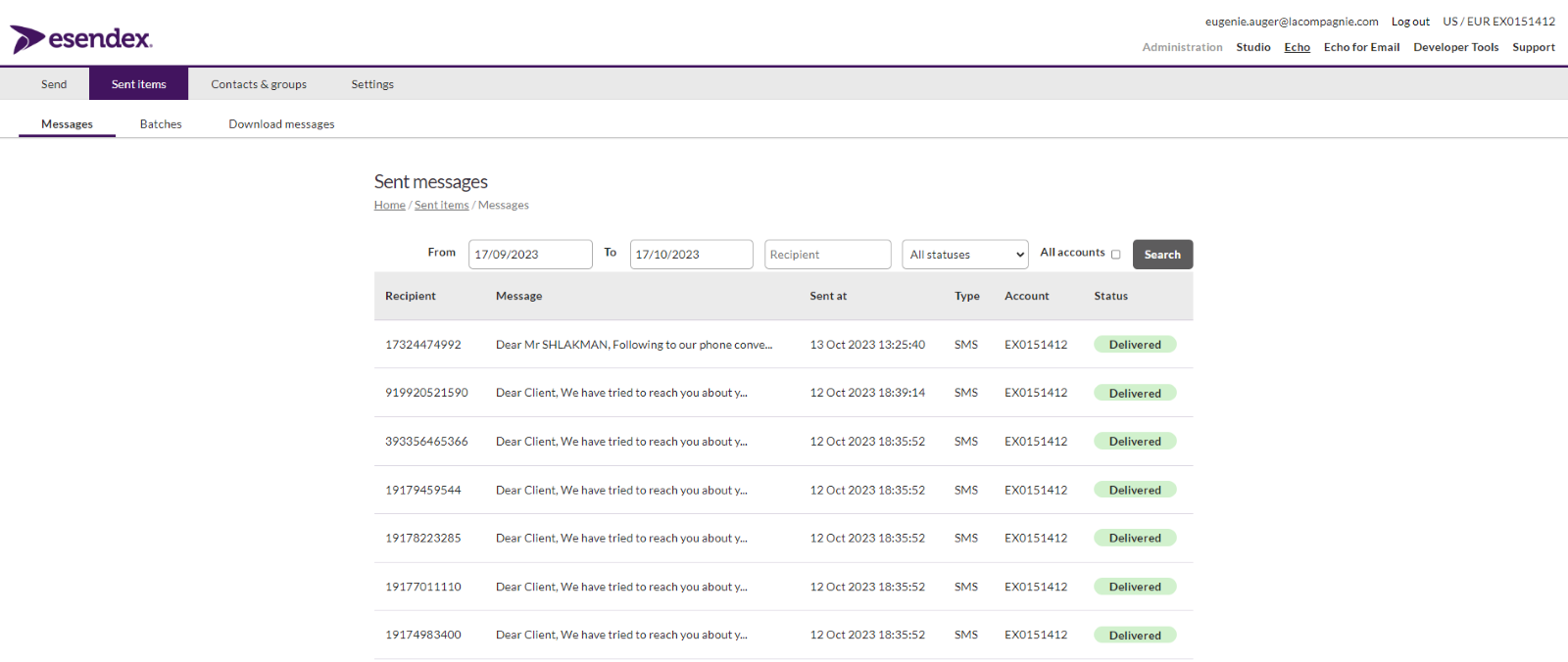Open the Send tab
1568x662 pixels.
tap(54, 84)
